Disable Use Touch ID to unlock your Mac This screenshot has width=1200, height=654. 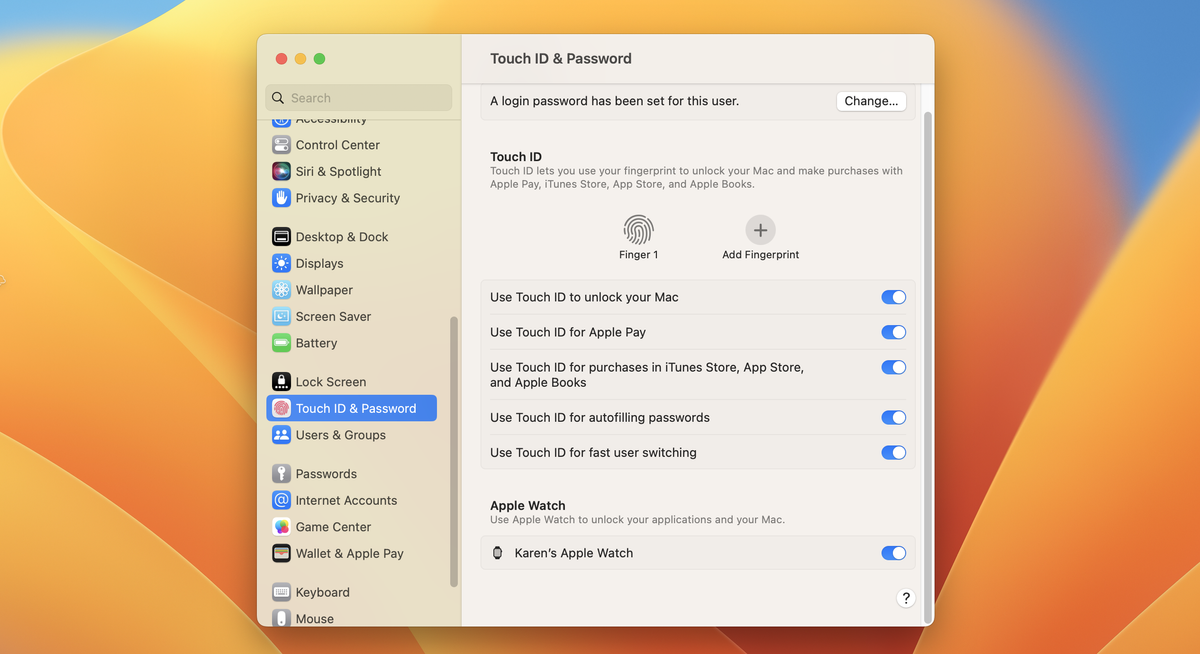(x=893, y=297)
